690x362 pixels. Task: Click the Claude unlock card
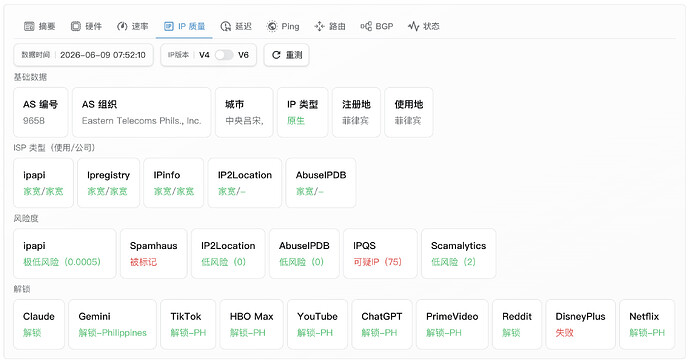click(x=39, y=324)
